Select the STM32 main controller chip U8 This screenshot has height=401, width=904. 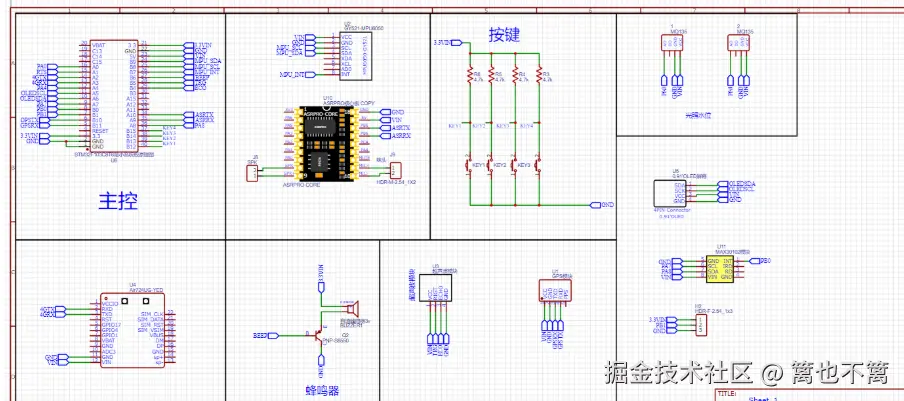click(x=114, y=96)
